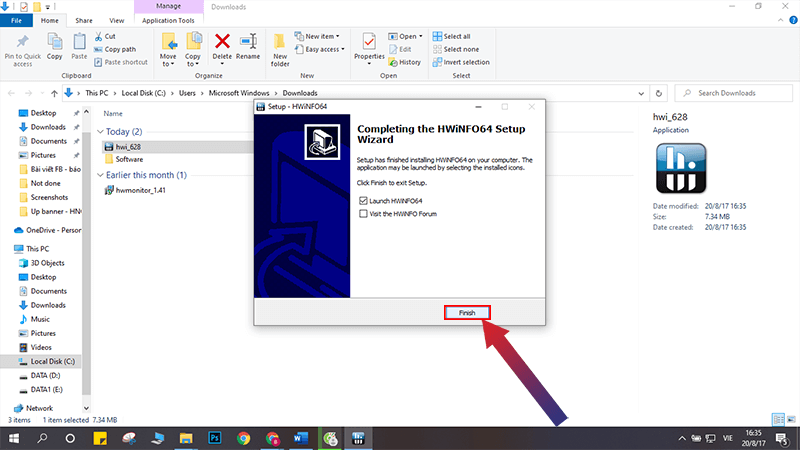This screenshot has height=450, width=800.
Task: Open New item dropdown
Action: (x=317, y=36)
